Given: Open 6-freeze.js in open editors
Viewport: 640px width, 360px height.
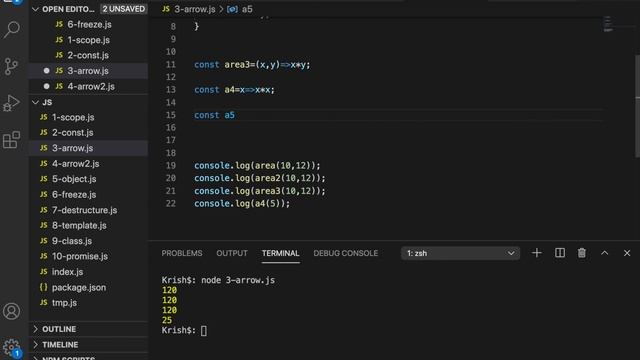Looking at the screenshot, I should (x=88, y=24).
